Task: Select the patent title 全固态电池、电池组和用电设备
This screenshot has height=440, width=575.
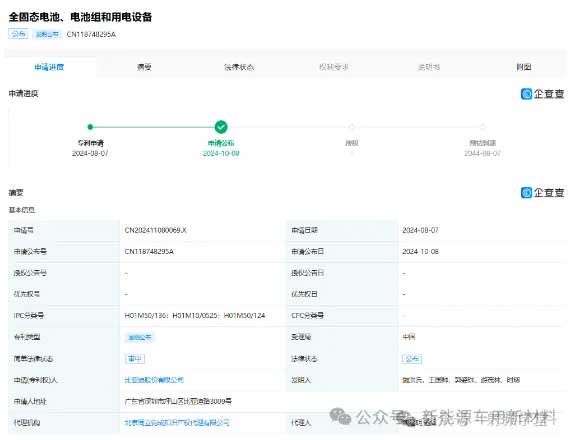Action: coord(80,17)
